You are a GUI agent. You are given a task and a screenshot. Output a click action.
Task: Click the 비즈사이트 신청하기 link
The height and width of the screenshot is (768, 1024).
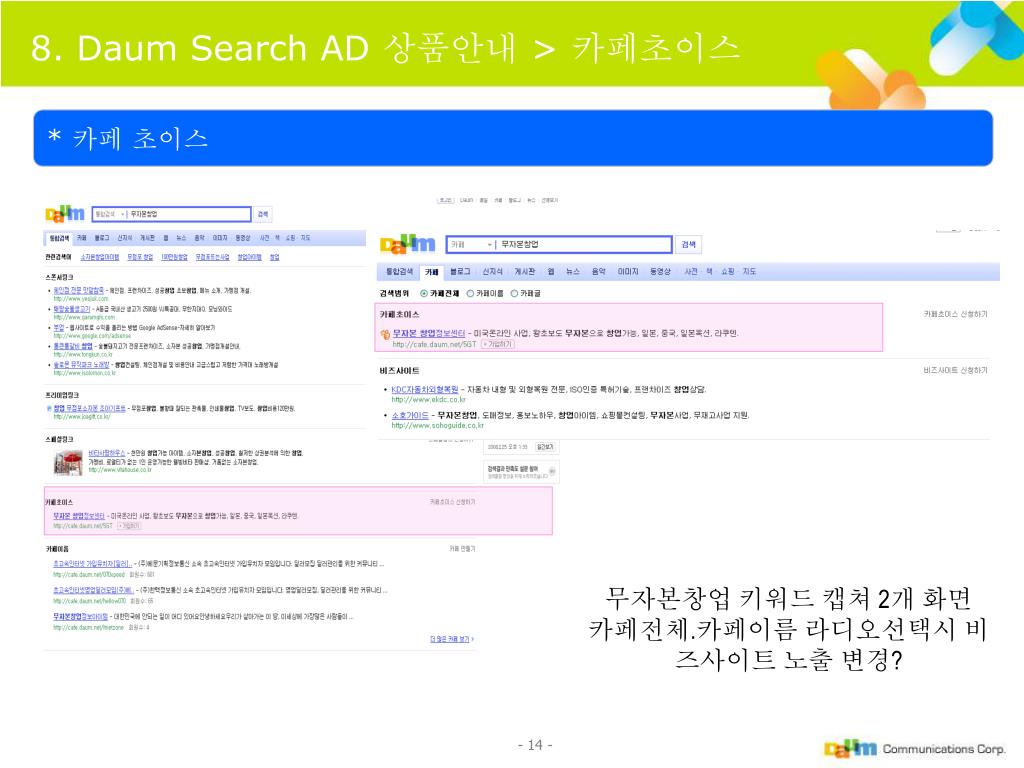955,370
